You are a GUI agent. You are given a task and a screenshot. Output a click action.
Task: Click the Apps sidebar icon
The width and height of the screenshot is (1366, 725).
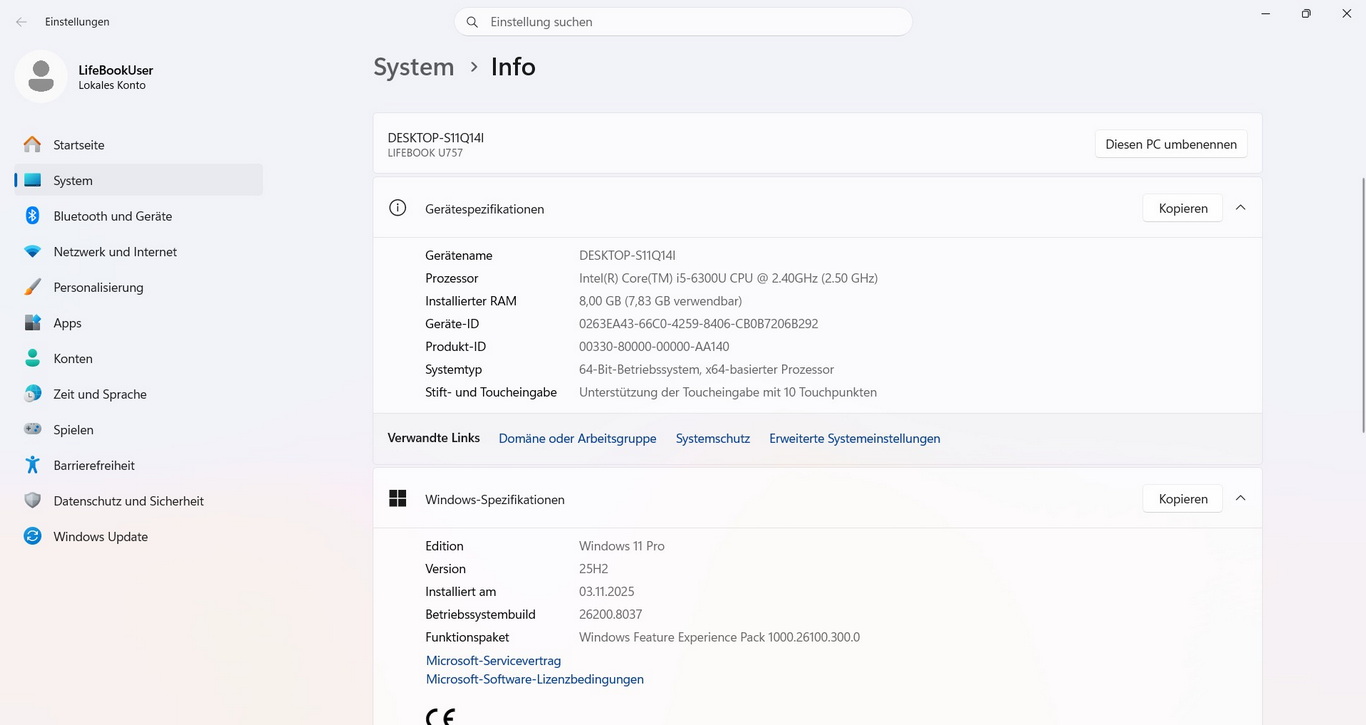click(33, 323)
